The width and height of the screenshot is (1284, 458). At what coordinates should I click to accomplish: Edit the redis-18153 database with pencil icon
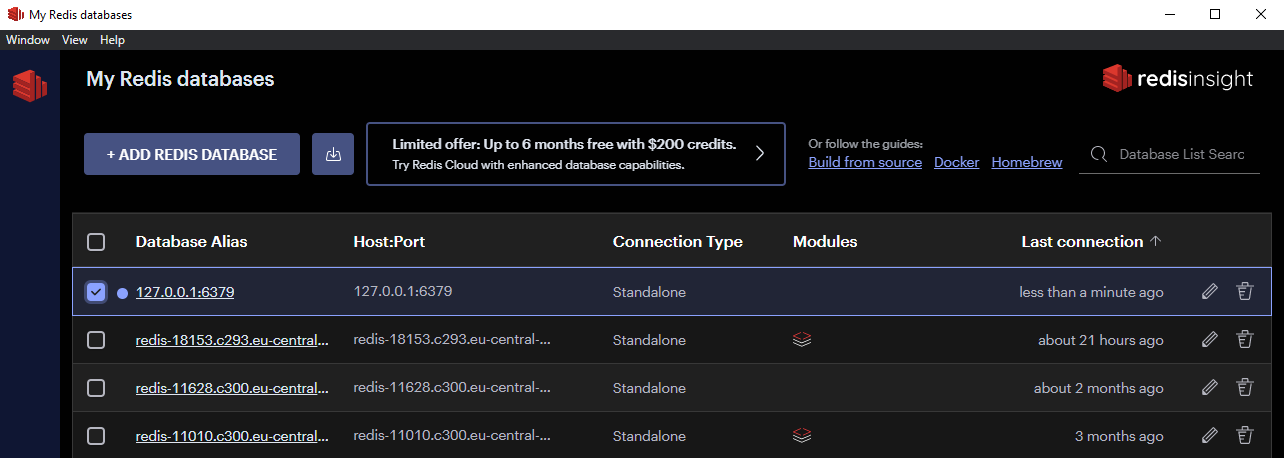(1210, 340)
